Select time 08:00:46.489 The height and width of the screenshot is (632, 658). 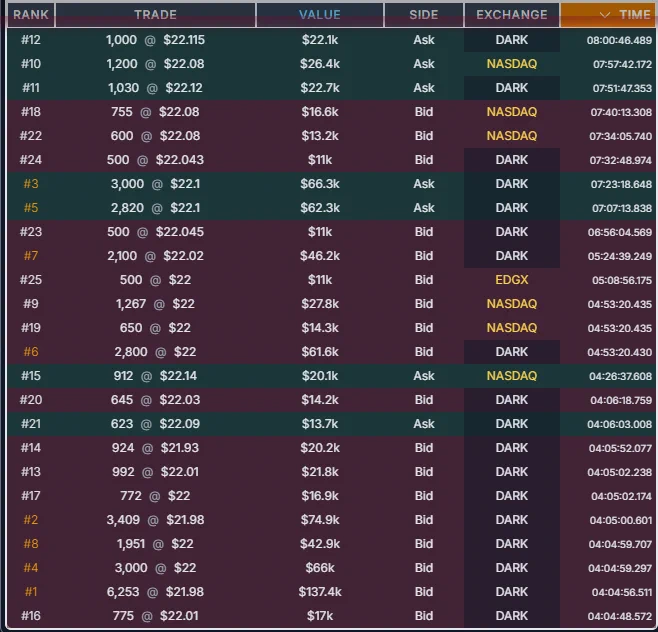tap(619, 40)
